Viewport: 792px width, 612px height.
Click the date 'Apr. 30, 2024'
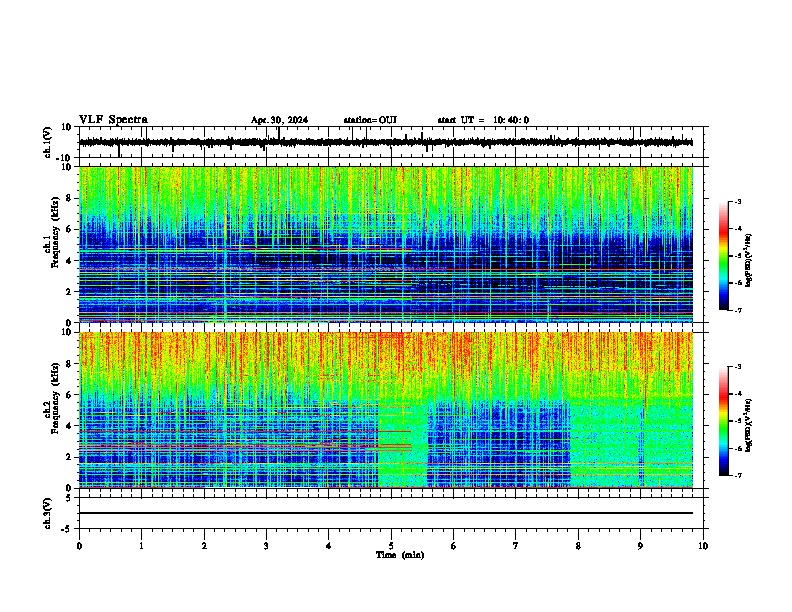279,120
